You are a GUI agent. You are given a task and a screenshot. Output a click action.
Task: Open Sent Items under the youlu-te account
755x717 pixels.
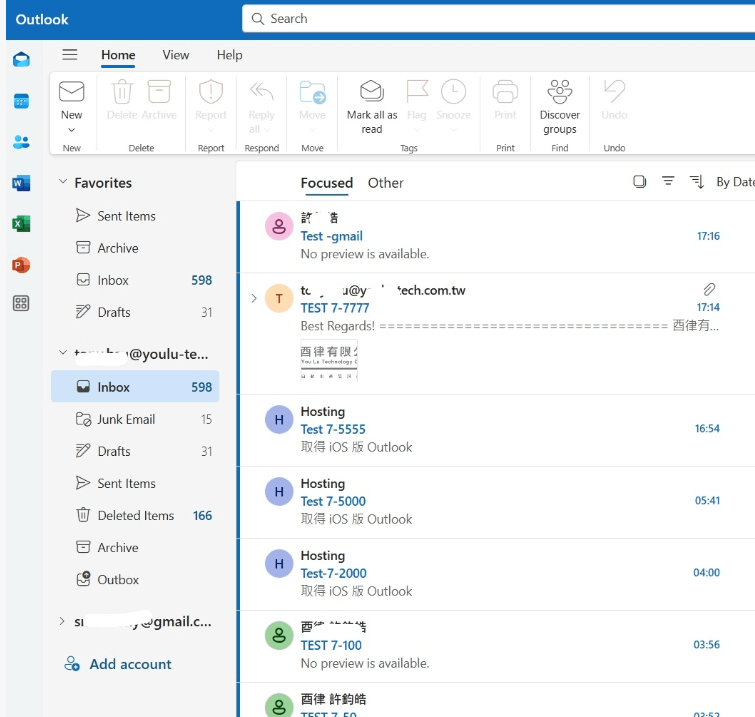[x=135, y=483]
